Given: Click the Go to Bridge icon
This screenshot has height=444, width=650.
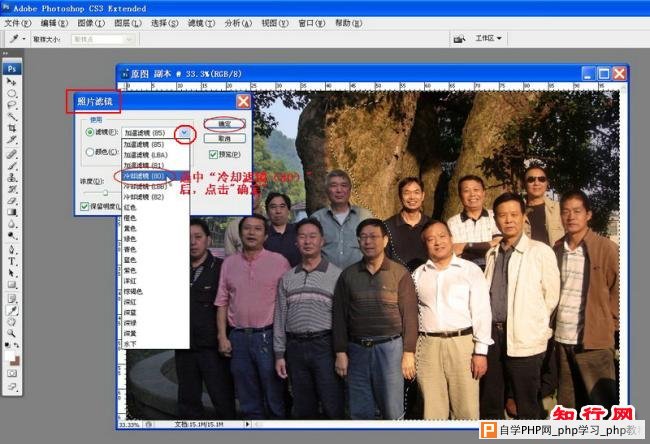Looking at the screenshot, I should [x=459, y=39].
